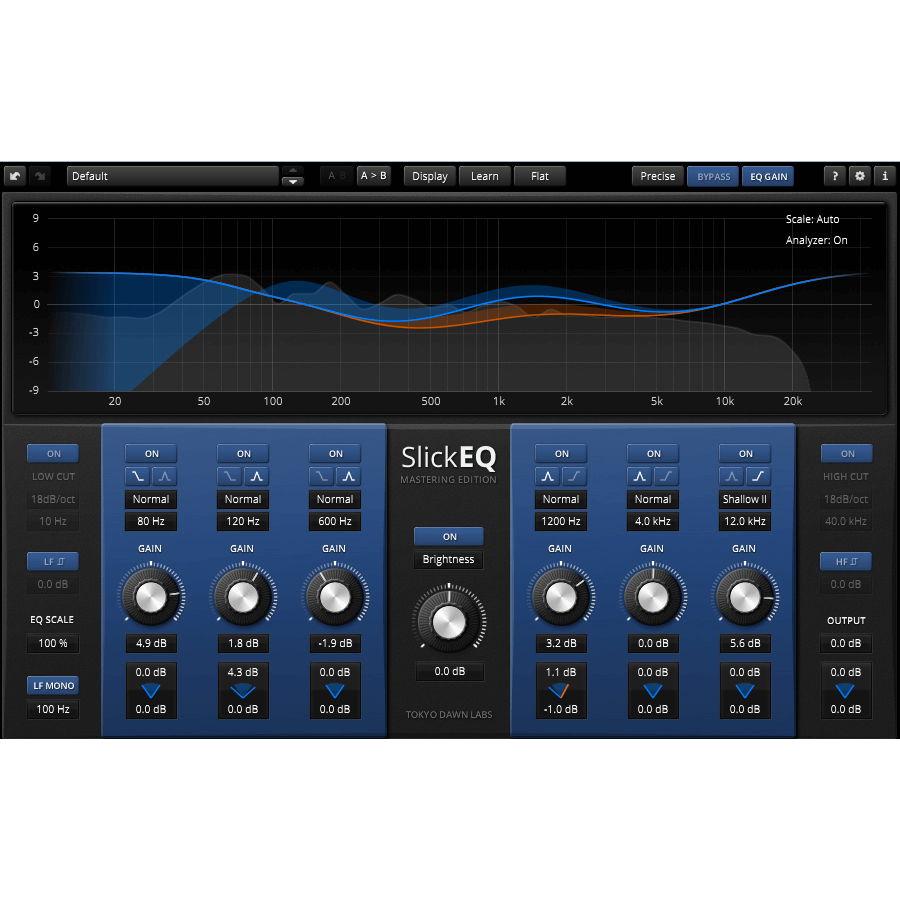Image resolution: width=900 pixels, height=900 pixels.
Task: Toggle the 600 Hz band ON switch
Action: point(335,453)
